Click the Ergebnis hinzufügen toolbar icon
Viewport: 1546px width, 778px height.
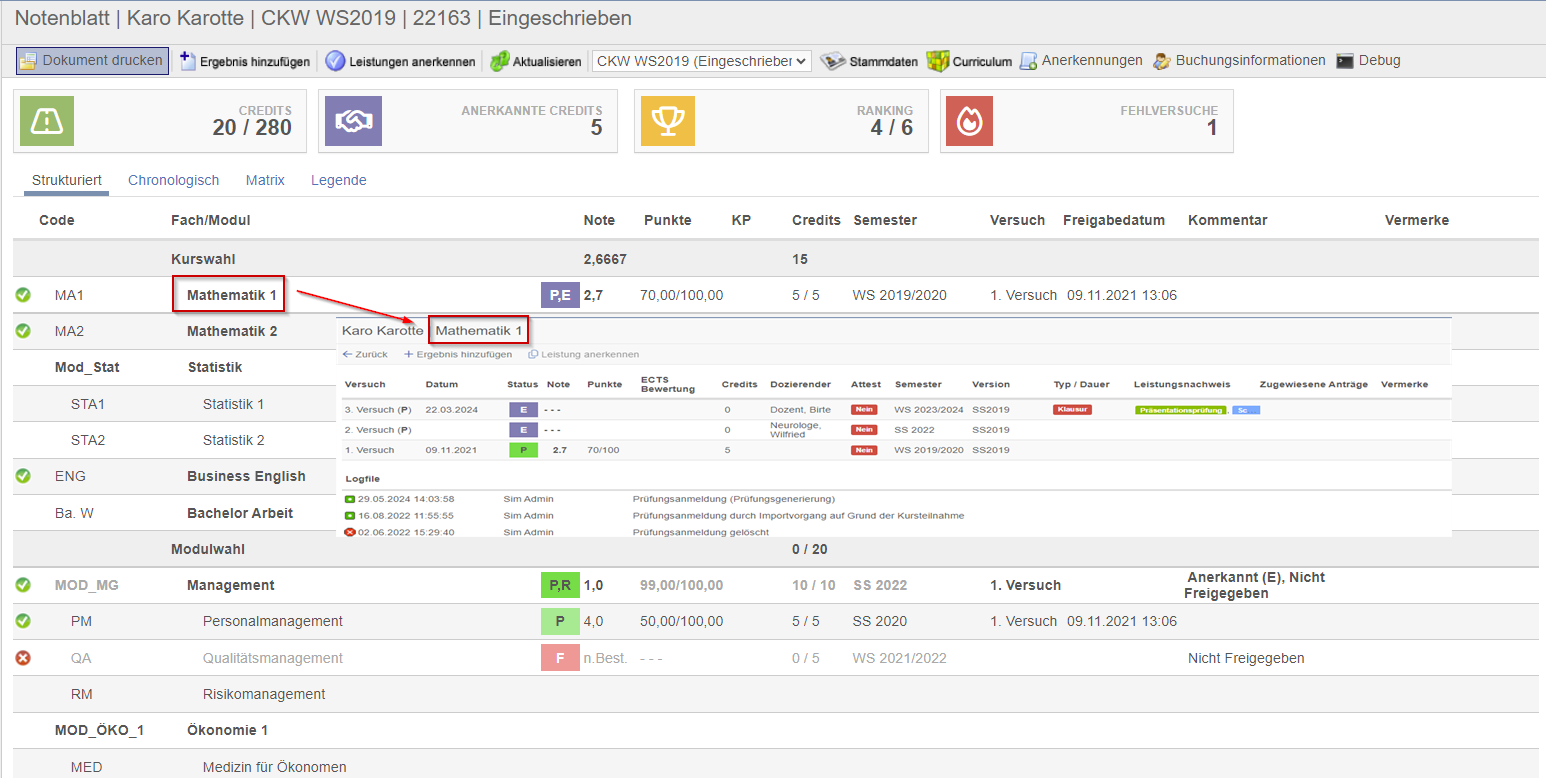pos(187,61)
